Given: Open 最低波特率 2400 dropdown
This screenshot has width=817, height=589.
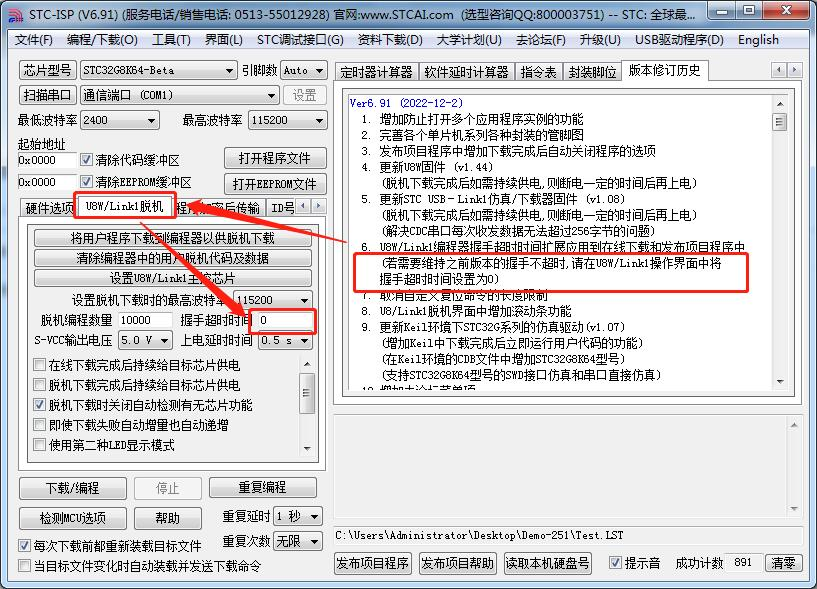Looking at the screenshot, I should (x=120, y=120).
